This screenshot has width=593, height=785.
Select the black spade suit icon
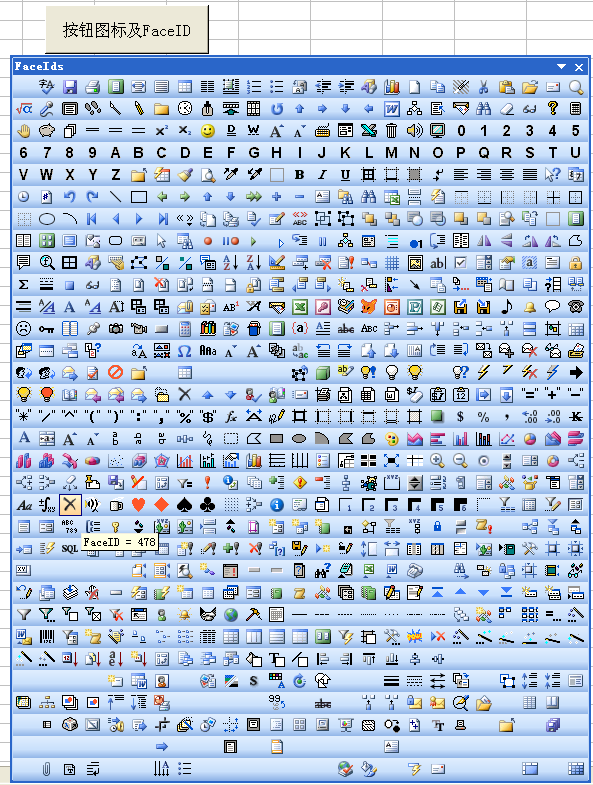[185, 505]
